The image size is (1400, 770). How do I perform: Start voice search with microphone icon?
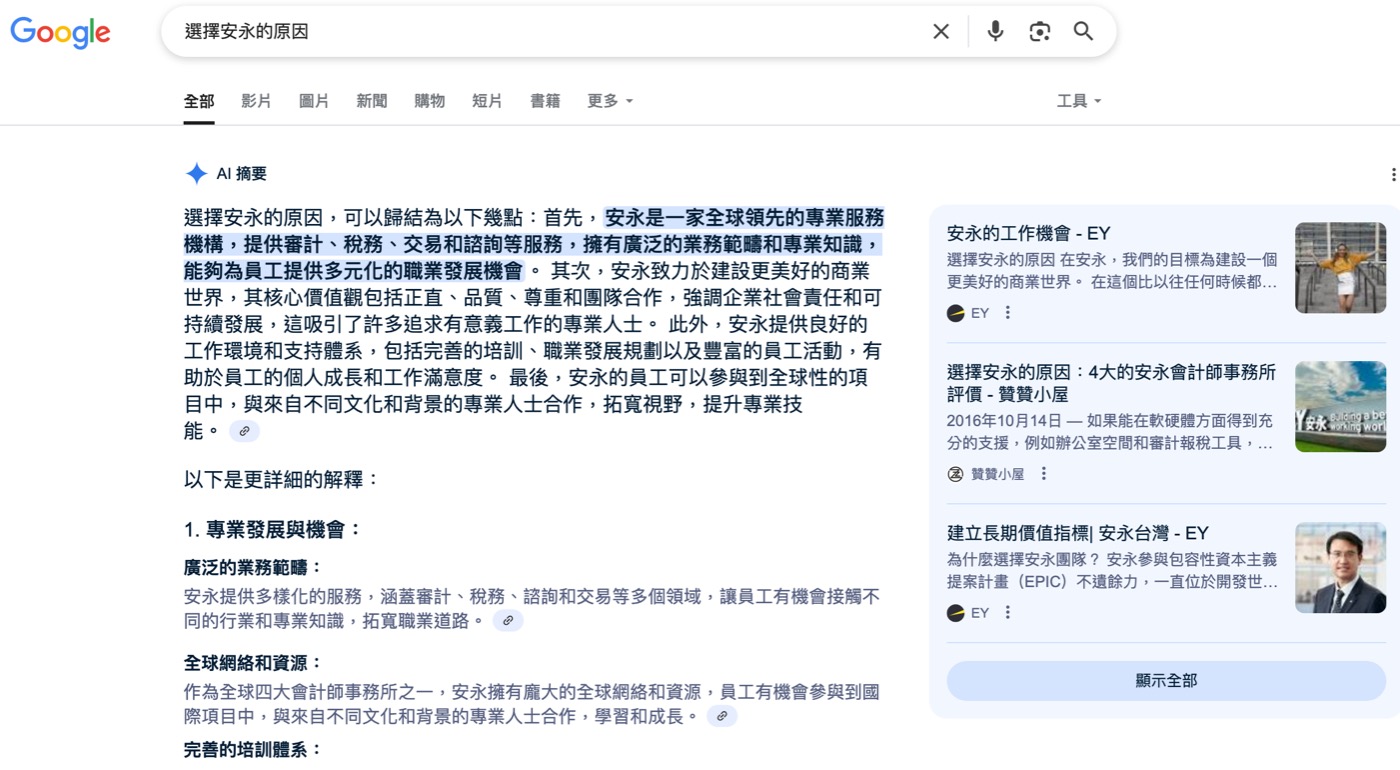click(x=995, y=31)
